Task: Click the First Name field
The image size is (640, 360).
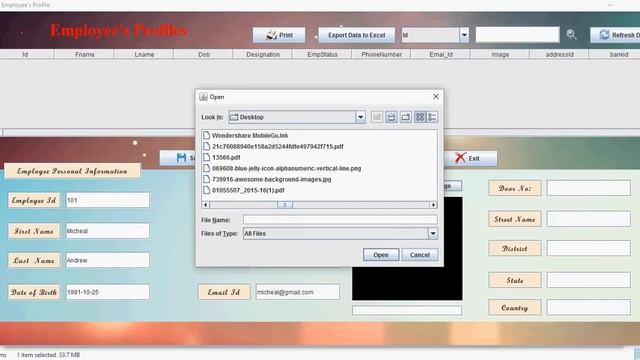Action: (108, 231)
